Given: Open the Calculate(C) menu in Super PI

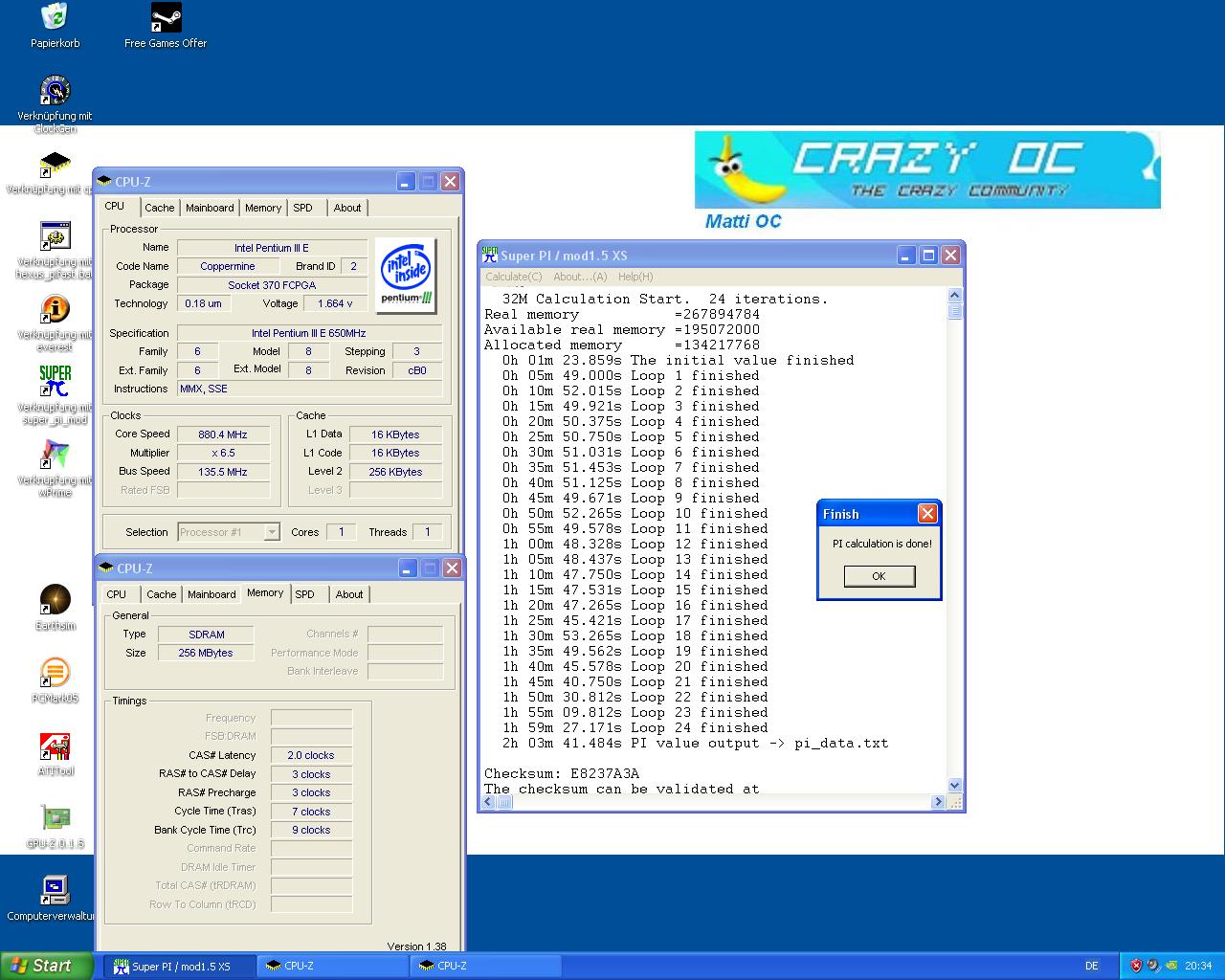Looking at the screenshot, I should point(513,277).
